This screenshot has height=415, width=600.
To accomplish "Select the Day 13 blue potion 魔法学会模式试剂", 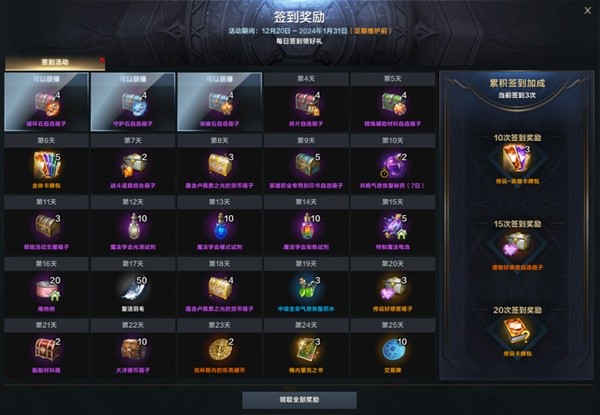I will click(220, 227).
